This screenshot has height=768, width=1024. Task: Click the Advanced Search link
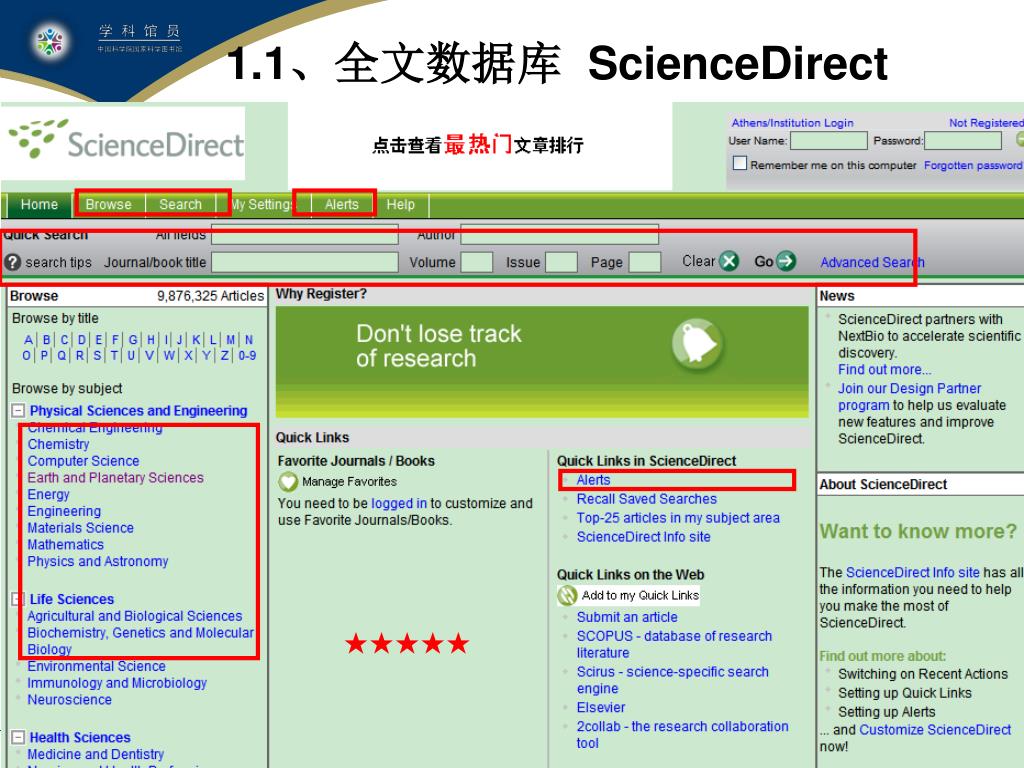click(x=872, y=263)
